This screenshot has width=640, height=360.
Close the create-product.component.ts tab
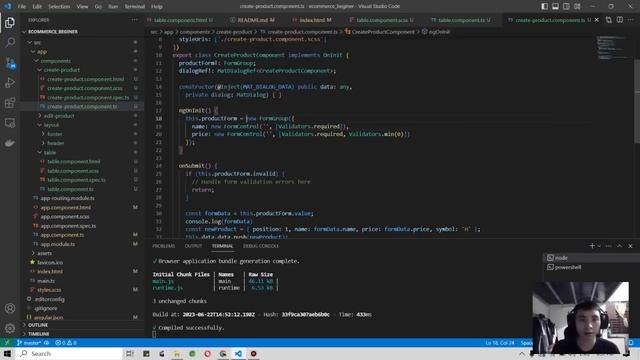point(597,20)
